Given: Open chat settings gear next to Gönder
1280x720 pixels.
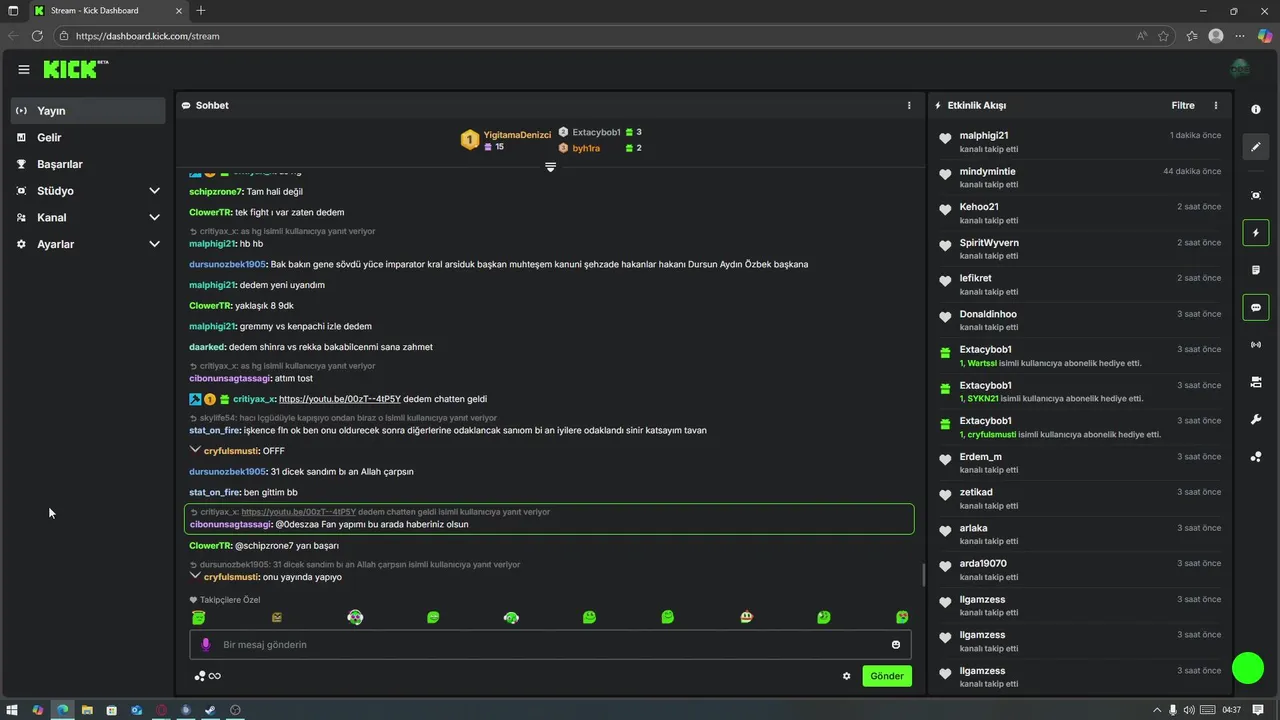Looking at the screenshot, I should pos(847,676).
